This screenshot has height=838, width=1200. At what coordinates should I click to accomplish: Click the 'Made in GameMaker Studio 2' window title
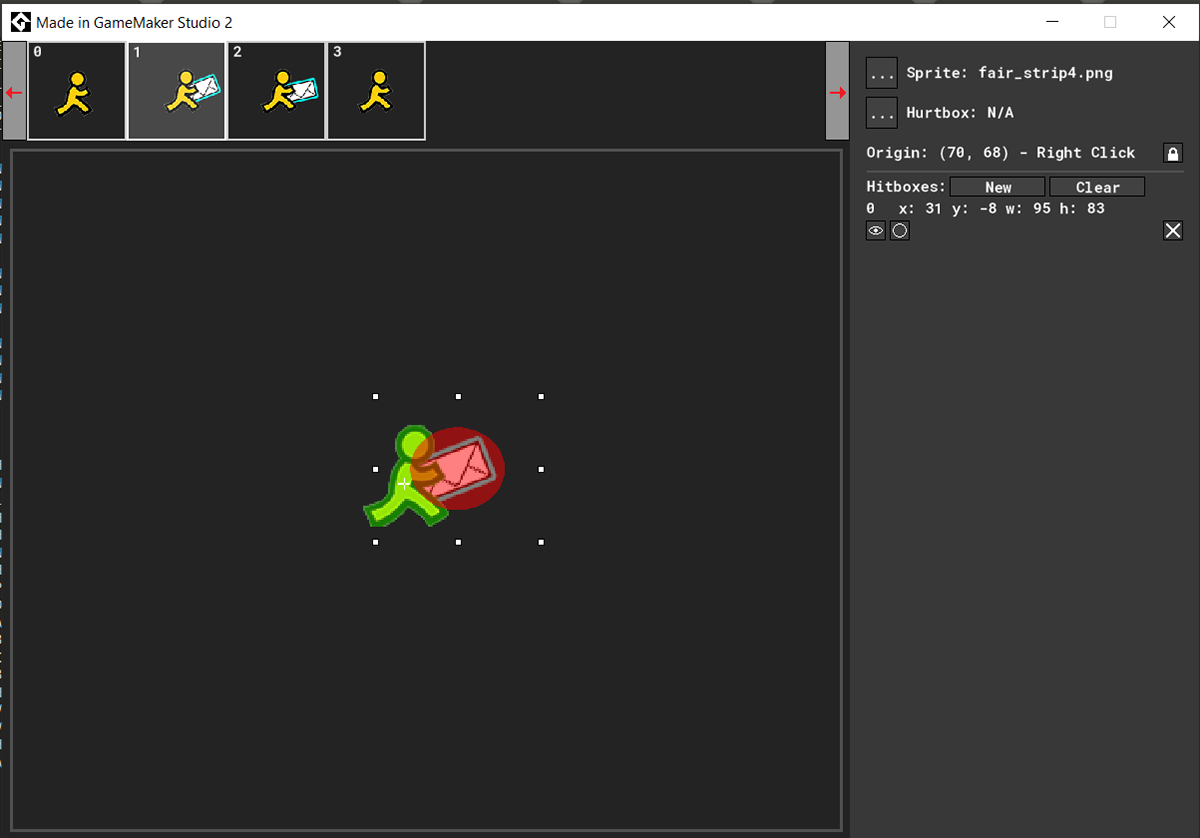(135, 22)
